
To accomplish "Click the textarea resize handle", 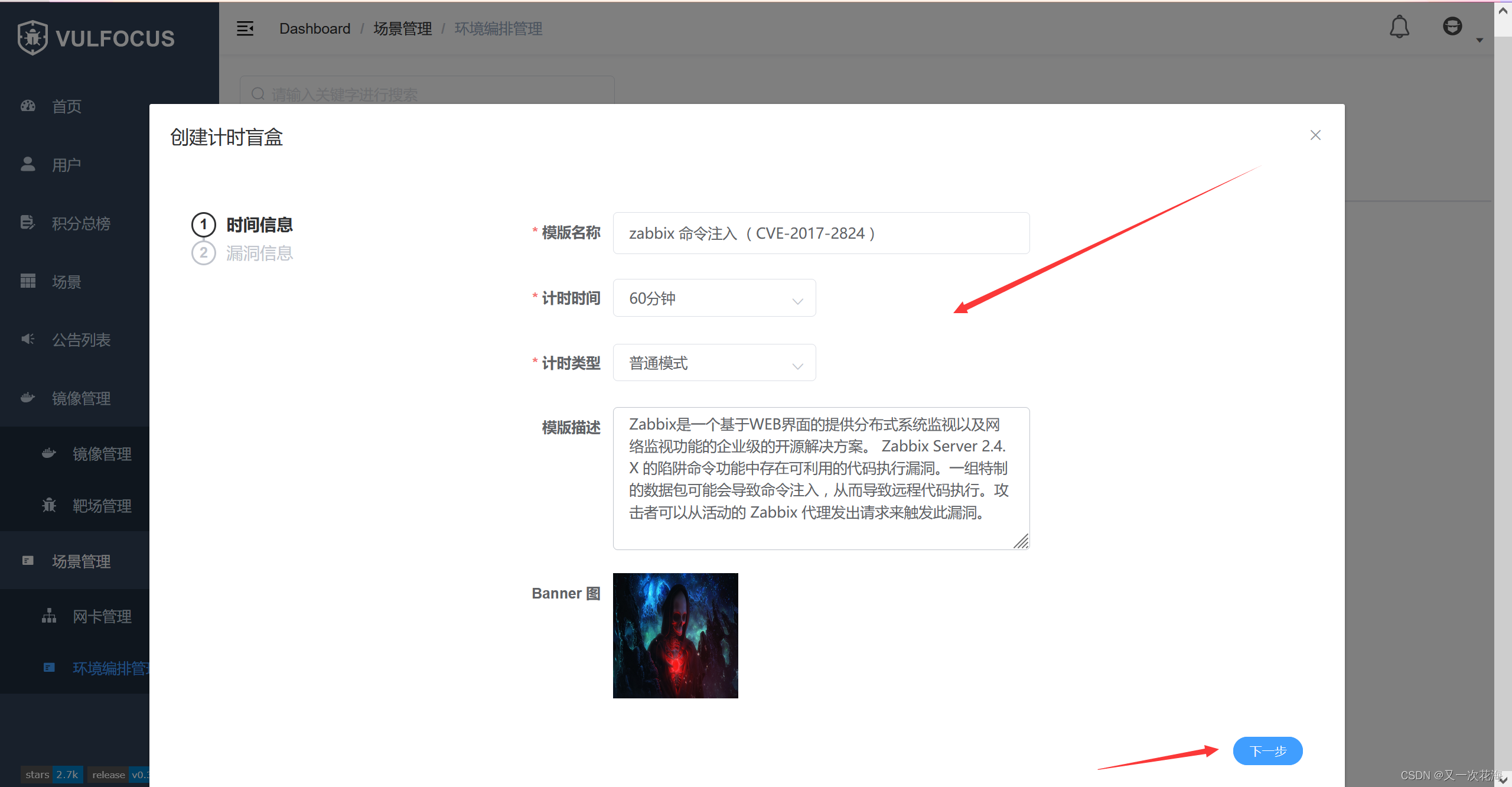I will (x=1021, y=541).
